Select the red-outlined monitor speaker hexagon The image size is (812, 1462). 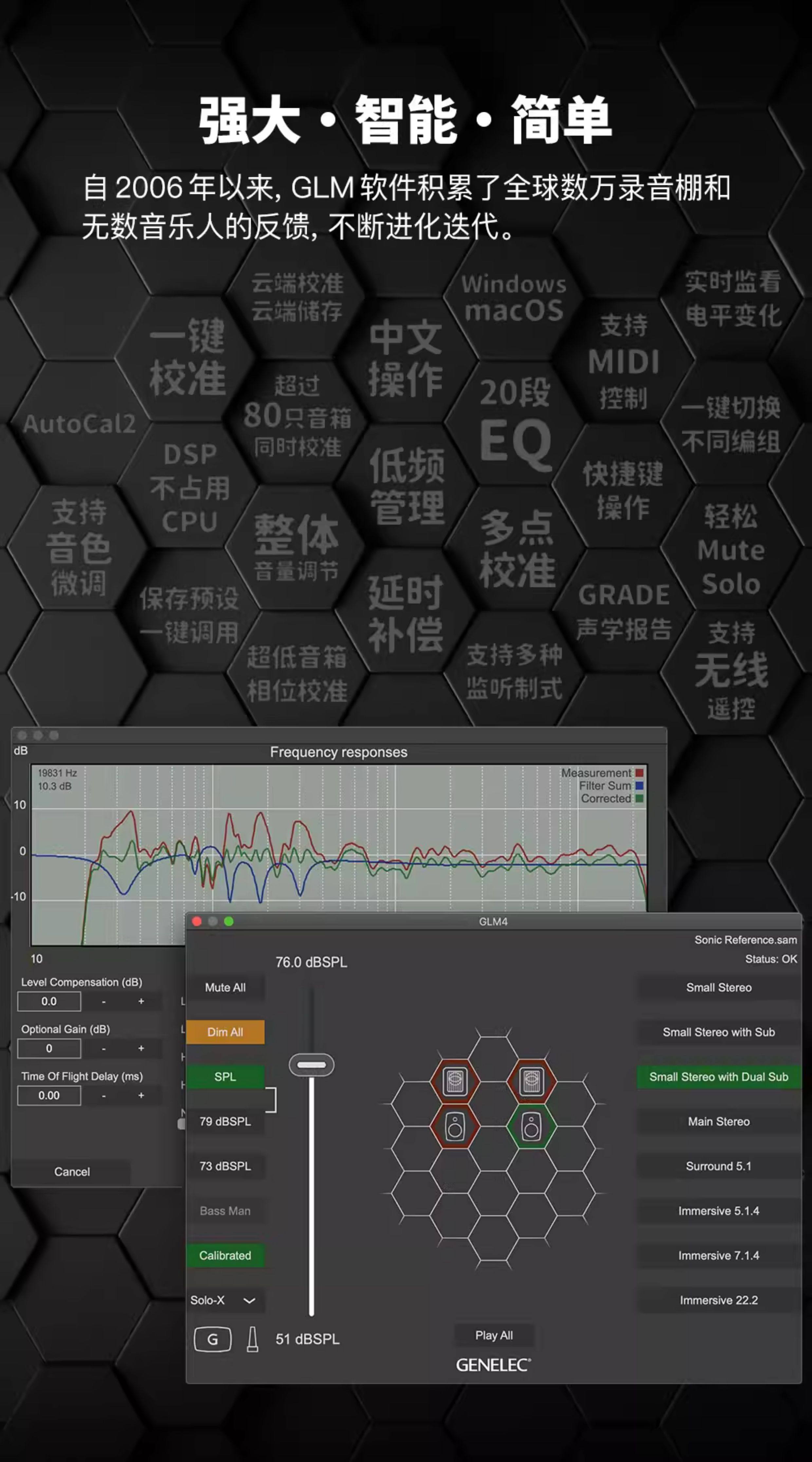pyautogui.click(x=454, y=1126)
